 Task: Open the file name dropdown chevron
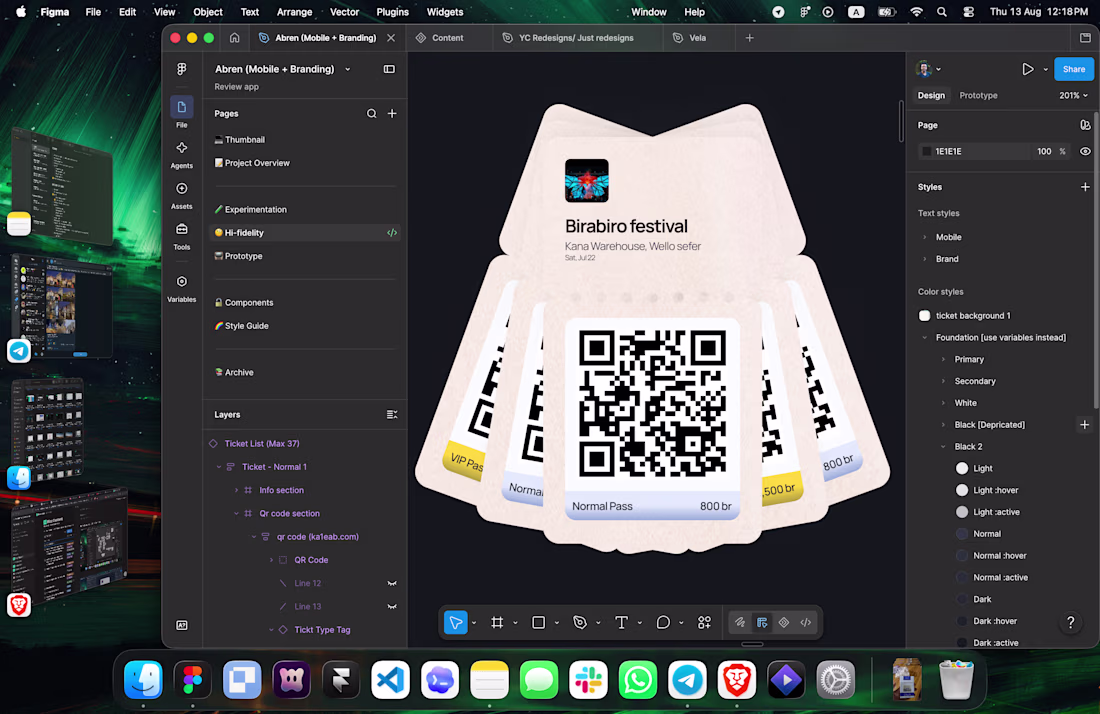(x=348, y=69)
